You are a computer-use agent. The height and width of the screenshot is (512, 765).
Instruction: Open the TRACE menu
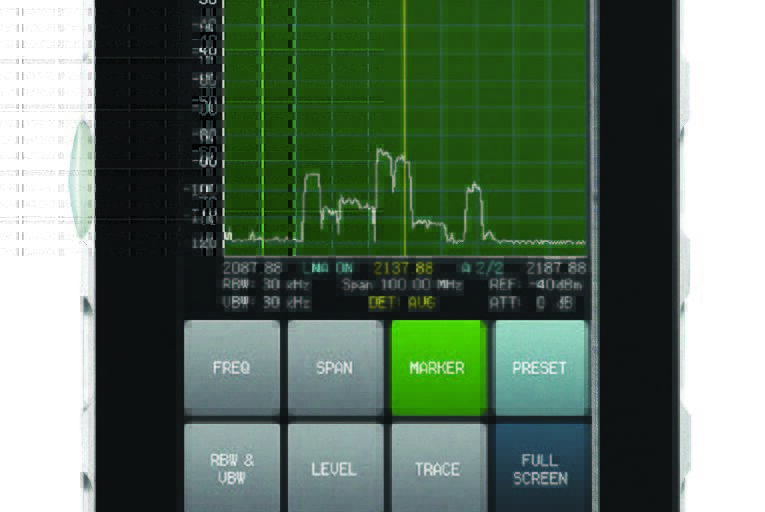pos(437,469)
